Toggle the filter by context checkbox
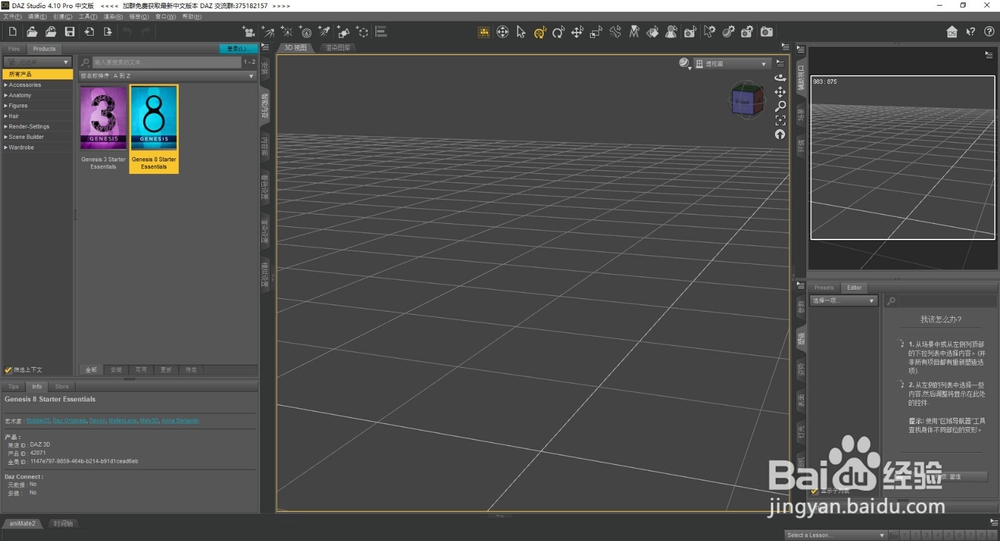The width and height of the screenshot is (1000, 541). click(x=8, y=370)
